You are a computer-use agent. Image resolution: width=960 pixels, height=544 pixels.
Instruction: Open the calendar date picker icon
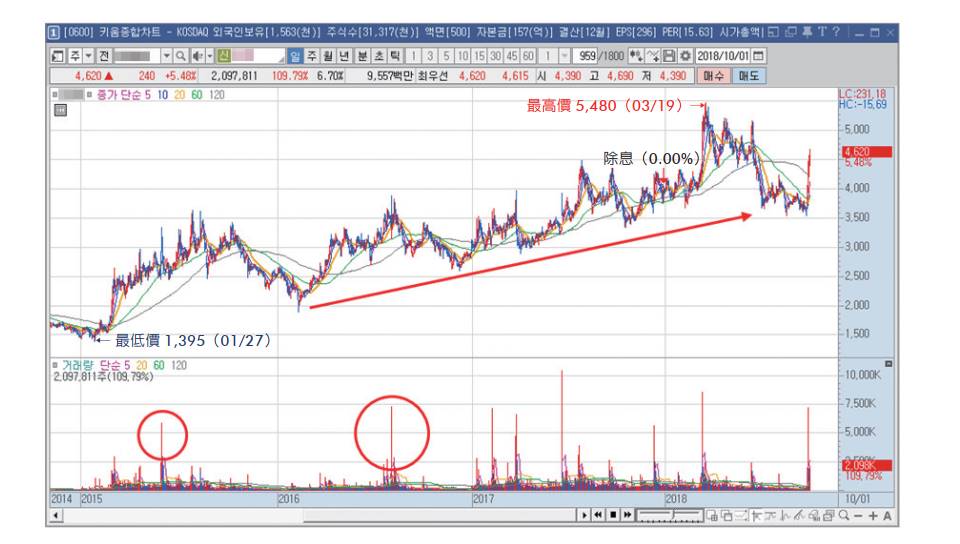759,56
